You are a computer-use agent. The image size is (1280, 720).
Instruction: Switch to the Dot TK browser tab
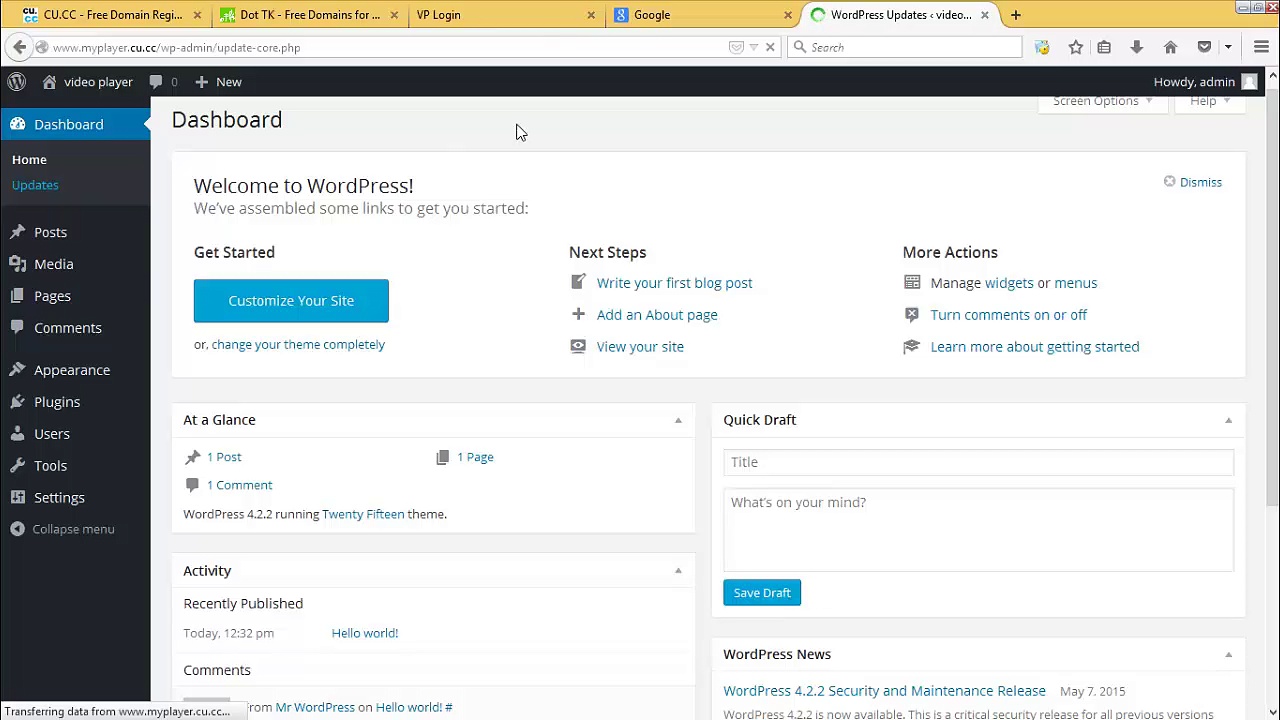(306, 15)
